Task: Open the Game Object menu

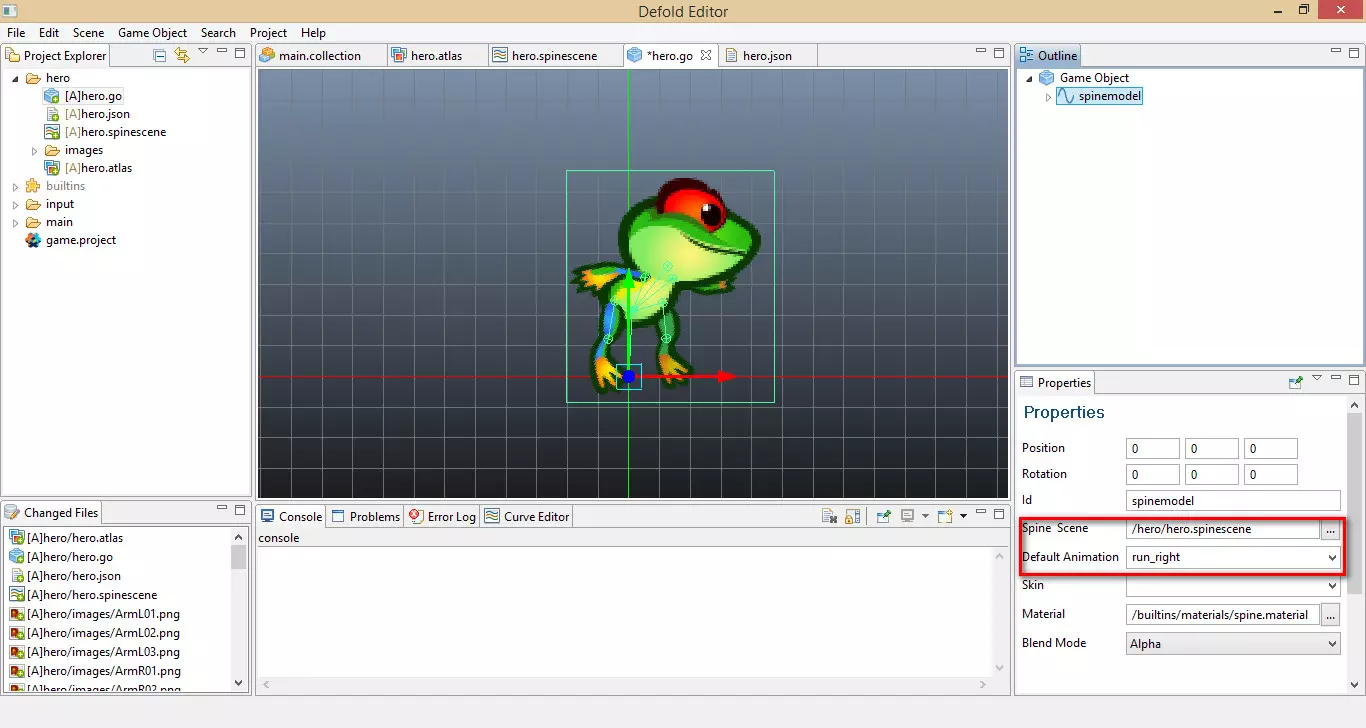Action: coord(152,33)
